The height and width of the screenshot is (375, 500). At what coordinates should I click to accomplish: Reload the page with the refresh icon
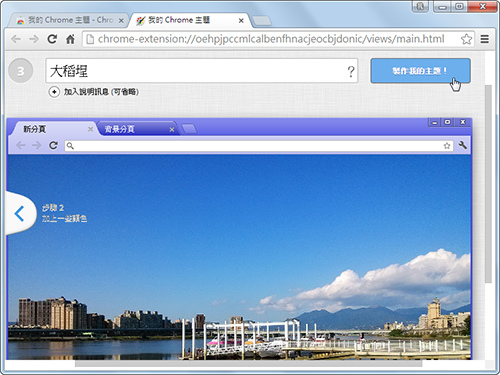[52, 39]
